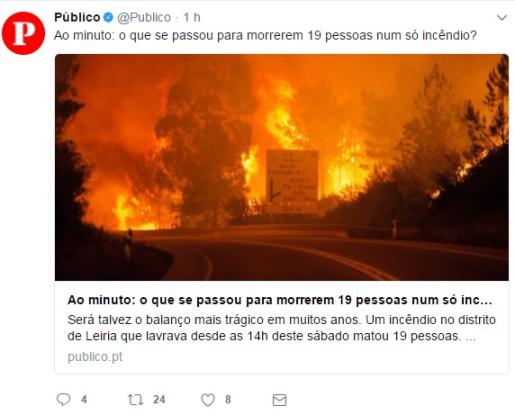Click the Público red P avatar

23,33
